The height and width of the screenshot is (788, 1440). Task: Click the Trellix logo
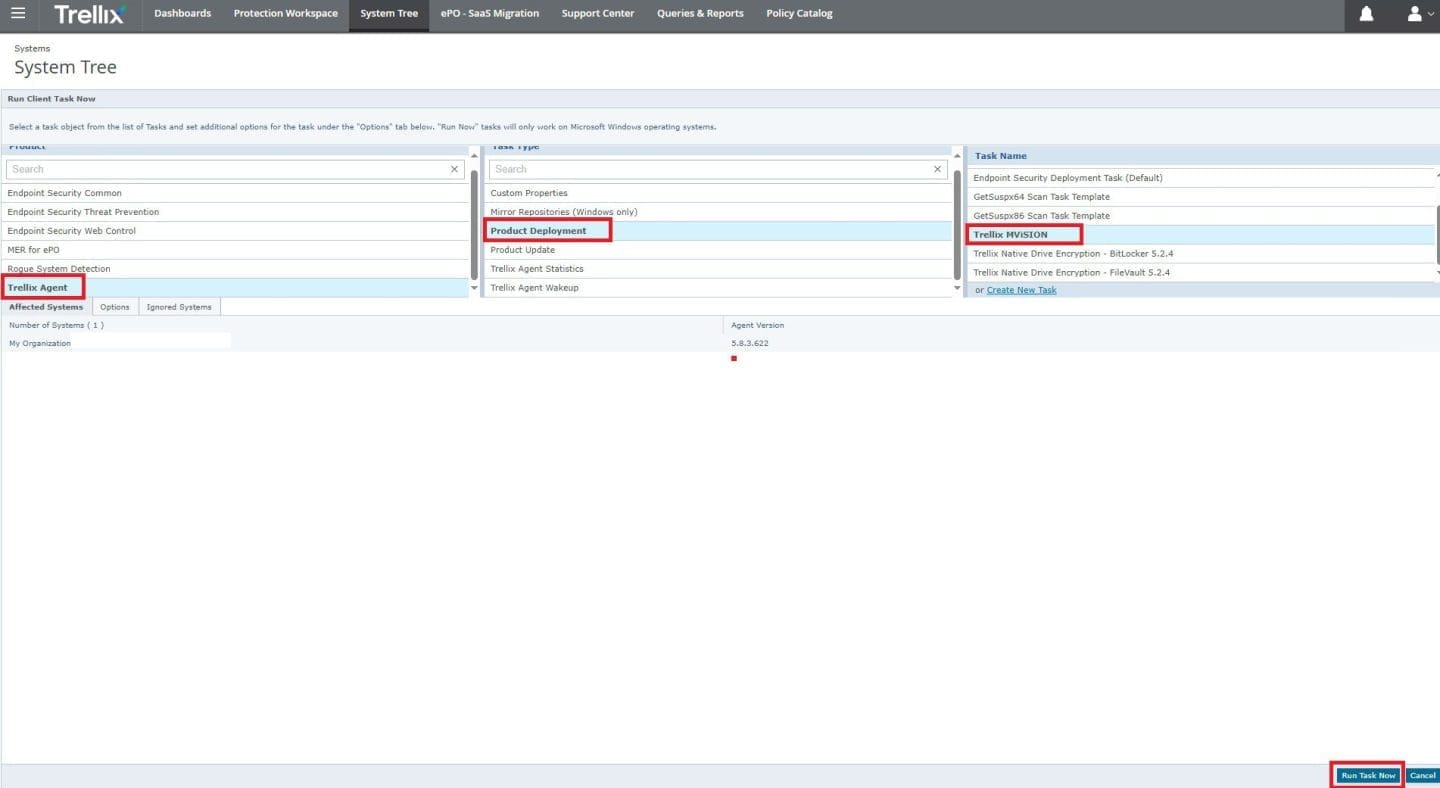(89, 14)
